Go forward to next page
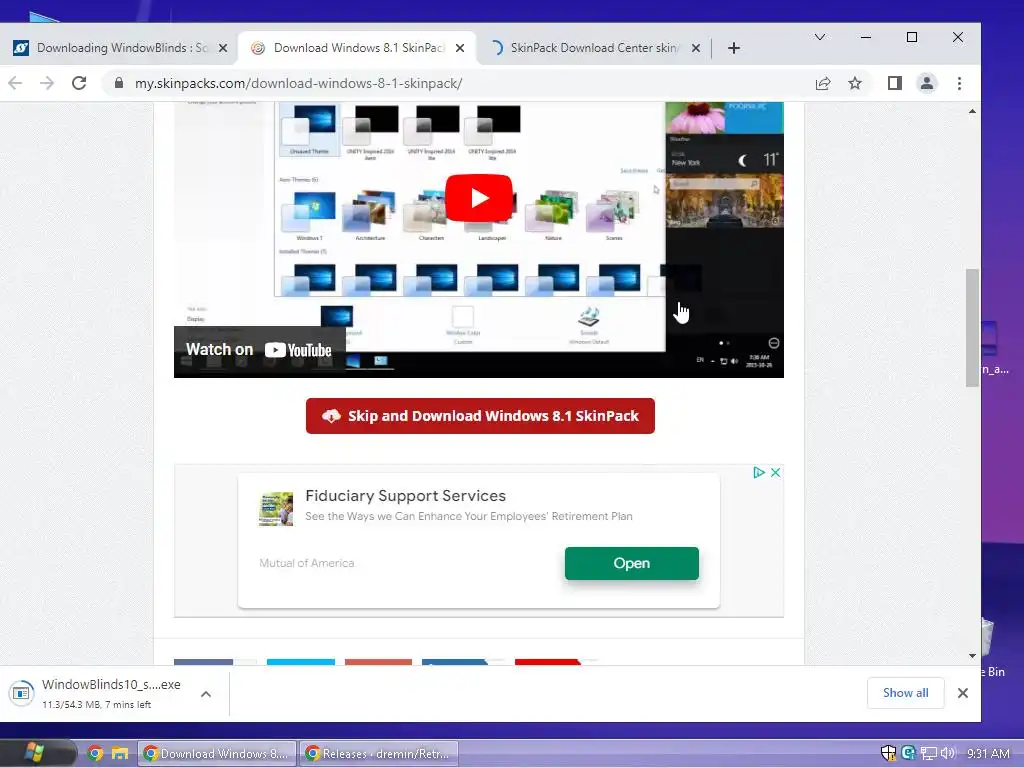Image resolution: width=1024 pixels, height=768 pixels. tap(47, 83)
